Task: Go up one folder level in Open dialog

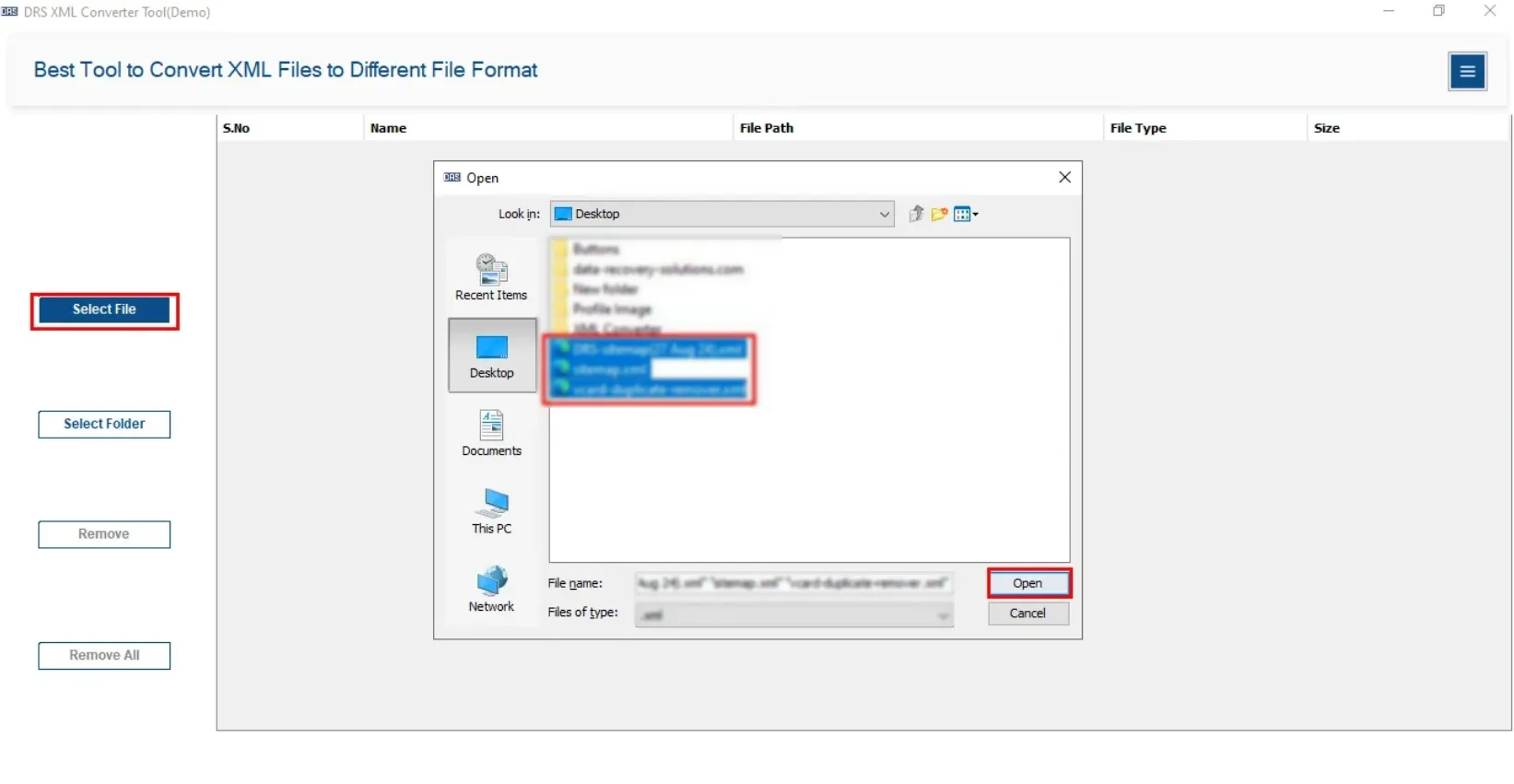Action: coord(916,214)
